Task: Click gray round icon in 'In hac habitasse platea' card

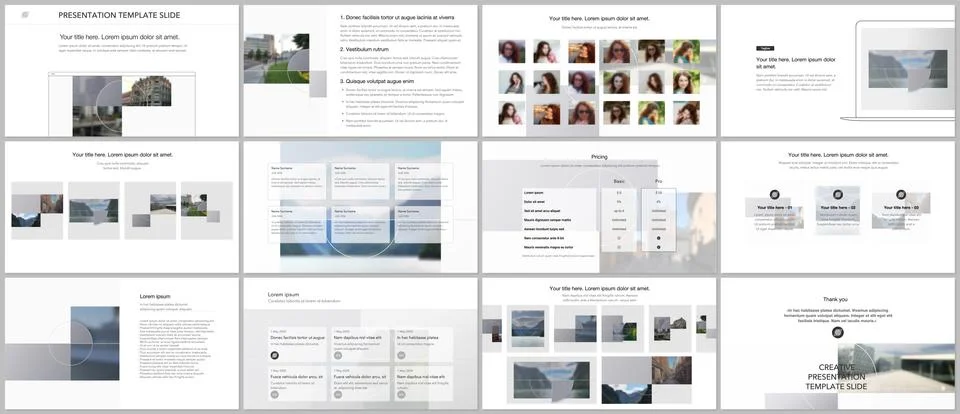Action: click(401, 355)
